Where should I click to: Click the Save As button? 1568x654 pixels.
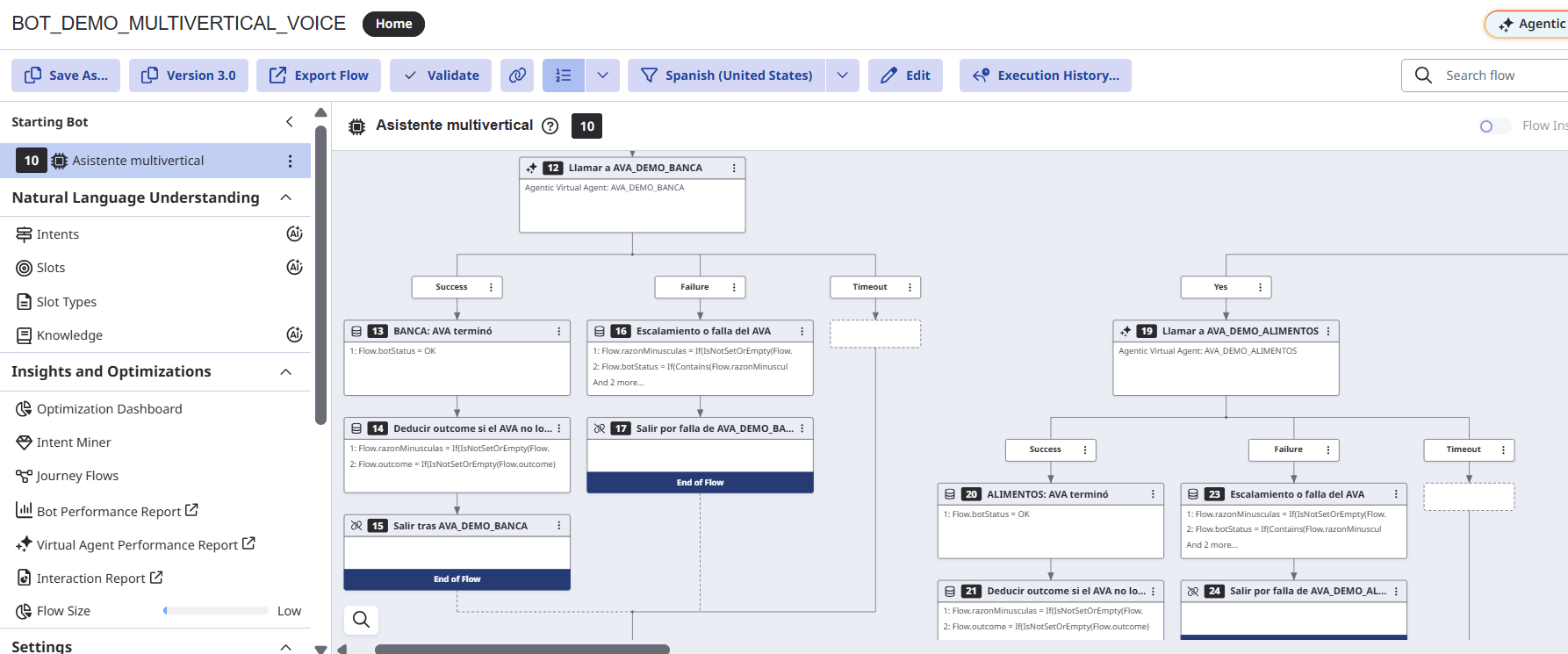point(66,75)
